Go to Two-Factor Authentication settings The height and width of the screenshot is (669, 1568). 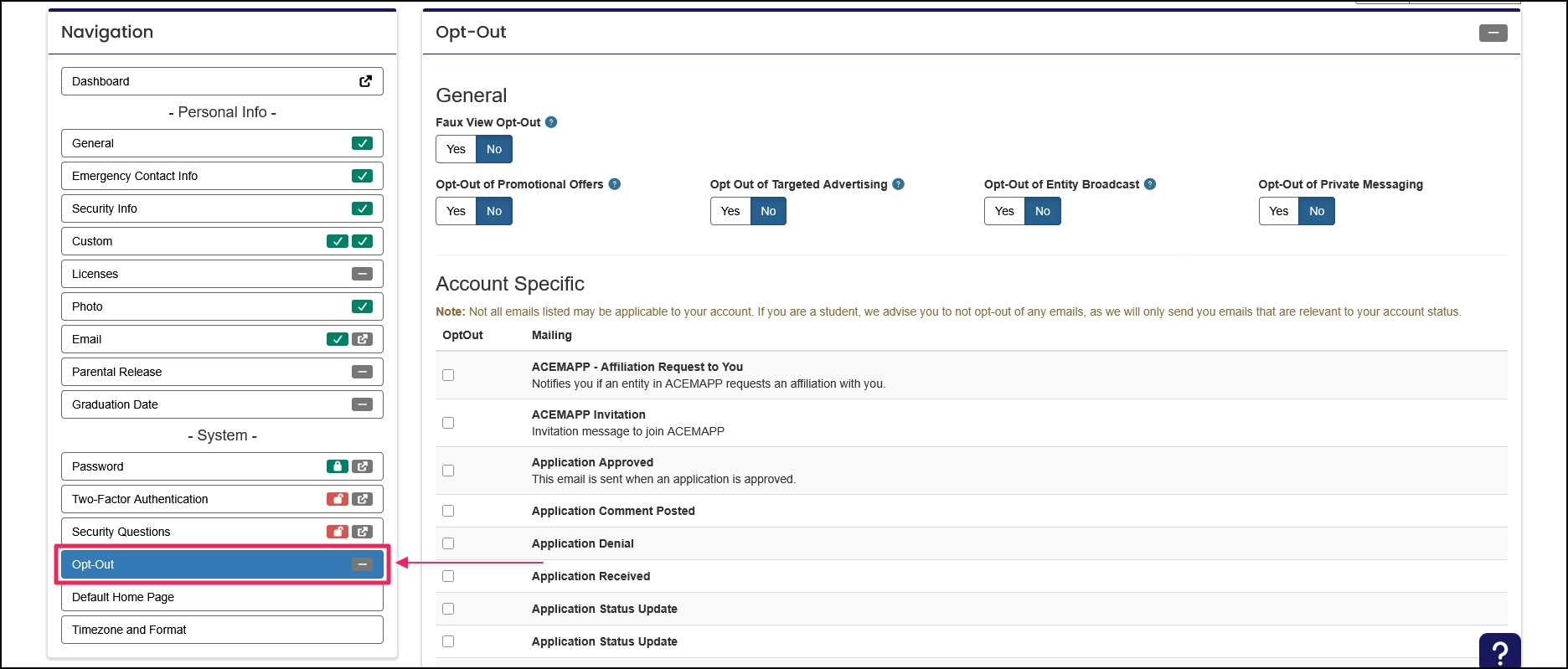click(222, 499)
